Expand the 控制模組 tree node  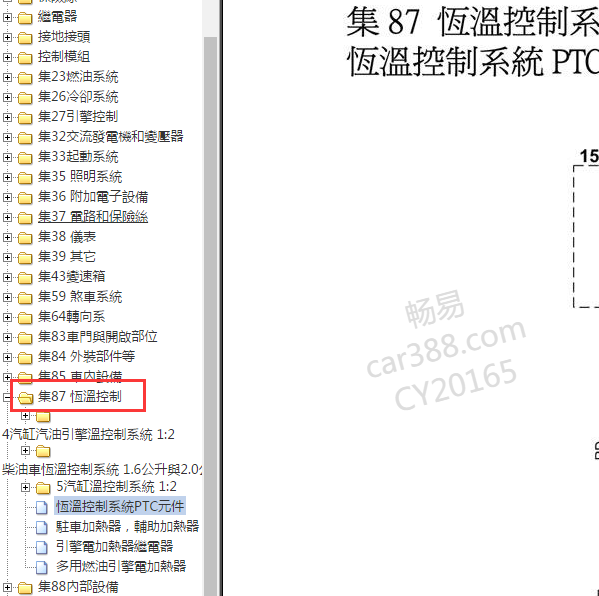click(7, 57)
